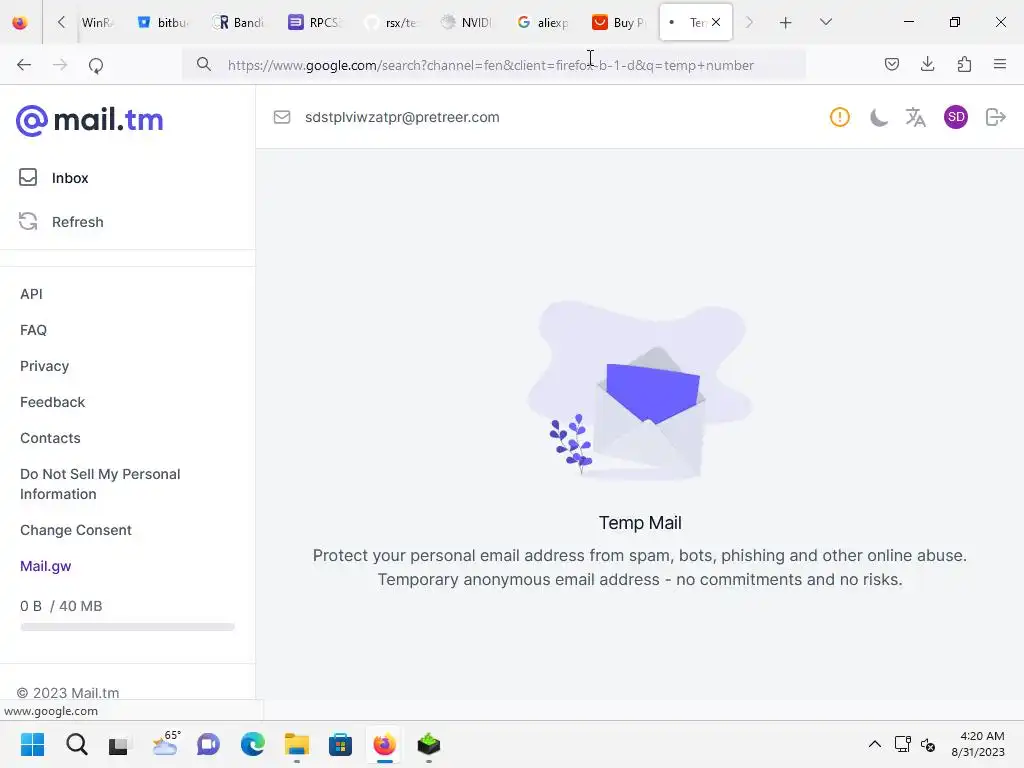Click the Temp Mail heading text
This screenshot has height=768, width=1024.
640,522
